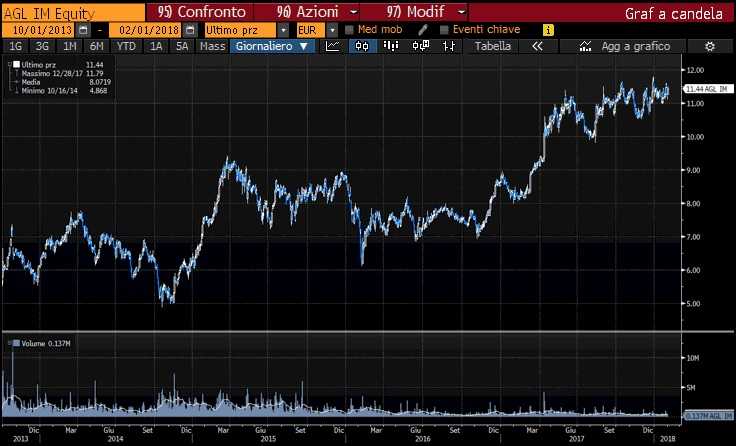Screen dimensions: 736x446
Task: Open the Giornaliero period dropdown
Action: point(272,46)
